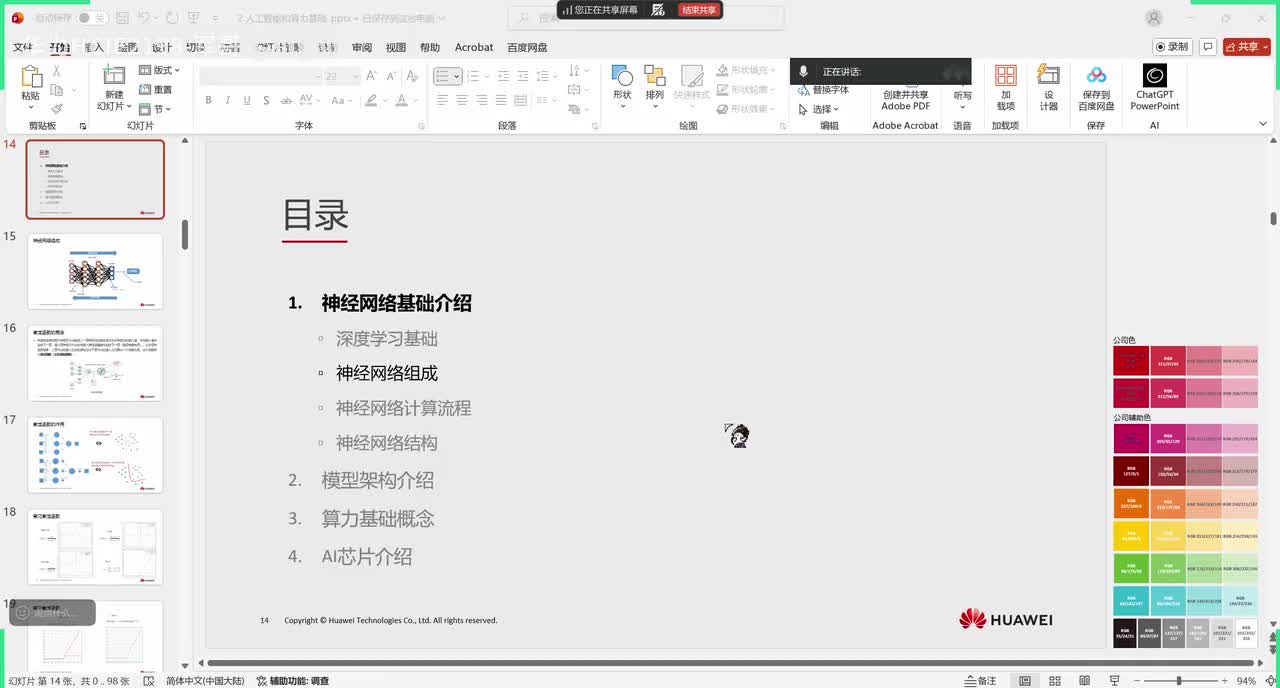Increase font size with larger A icon

click(x=372, y=76)
